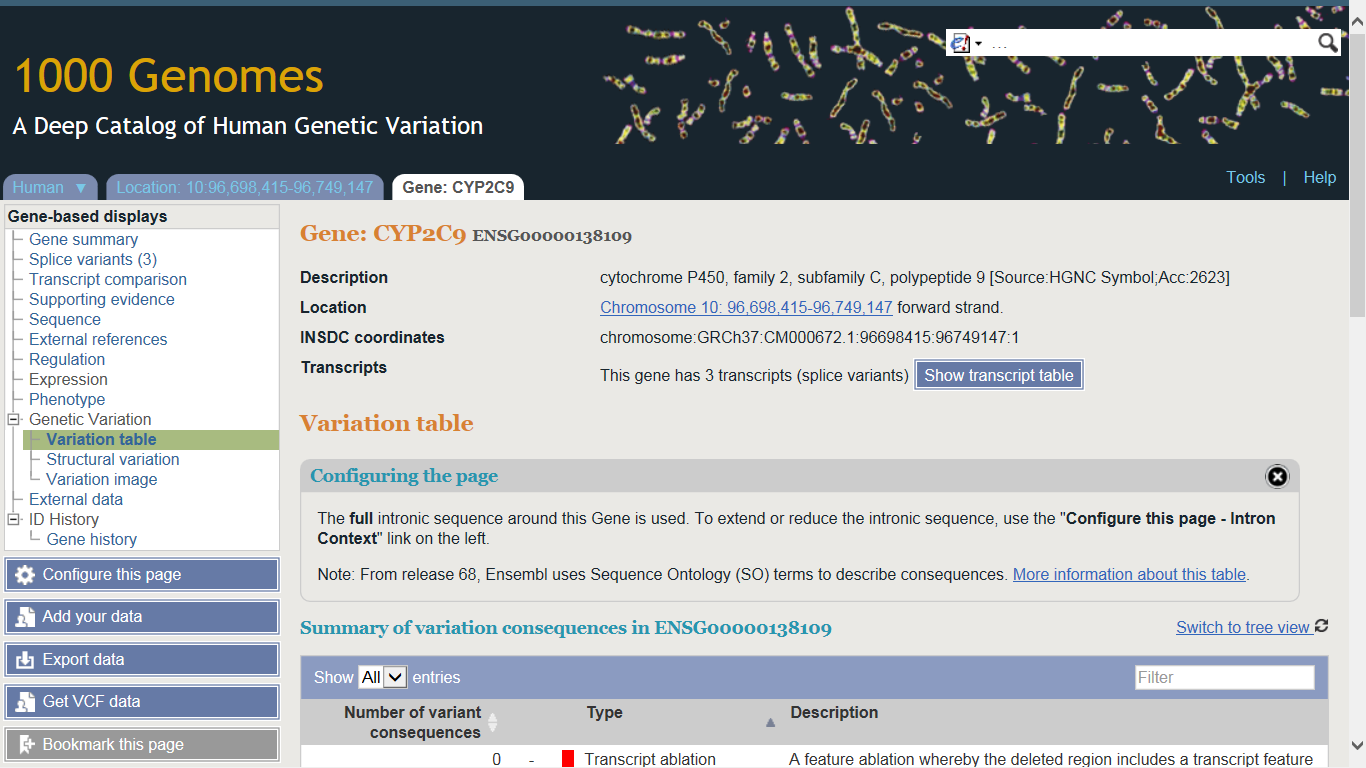The image size is (1366, 768).
Task: Open Variation image entry
Action: pos(102,479)
